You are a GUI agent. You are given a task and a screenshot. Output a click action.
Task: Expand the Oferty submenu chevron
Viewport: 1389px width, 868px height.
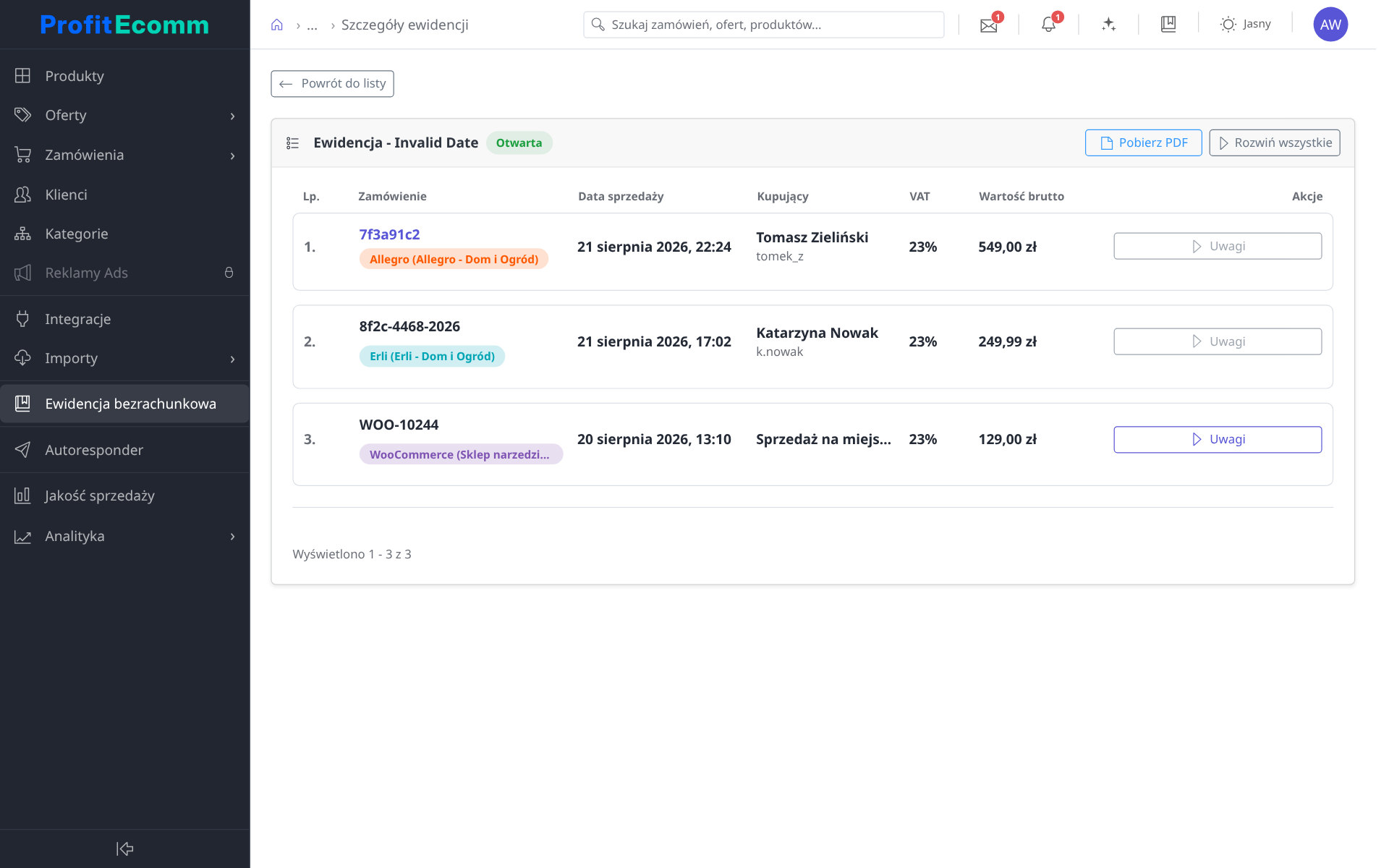[x=232, y=116]
